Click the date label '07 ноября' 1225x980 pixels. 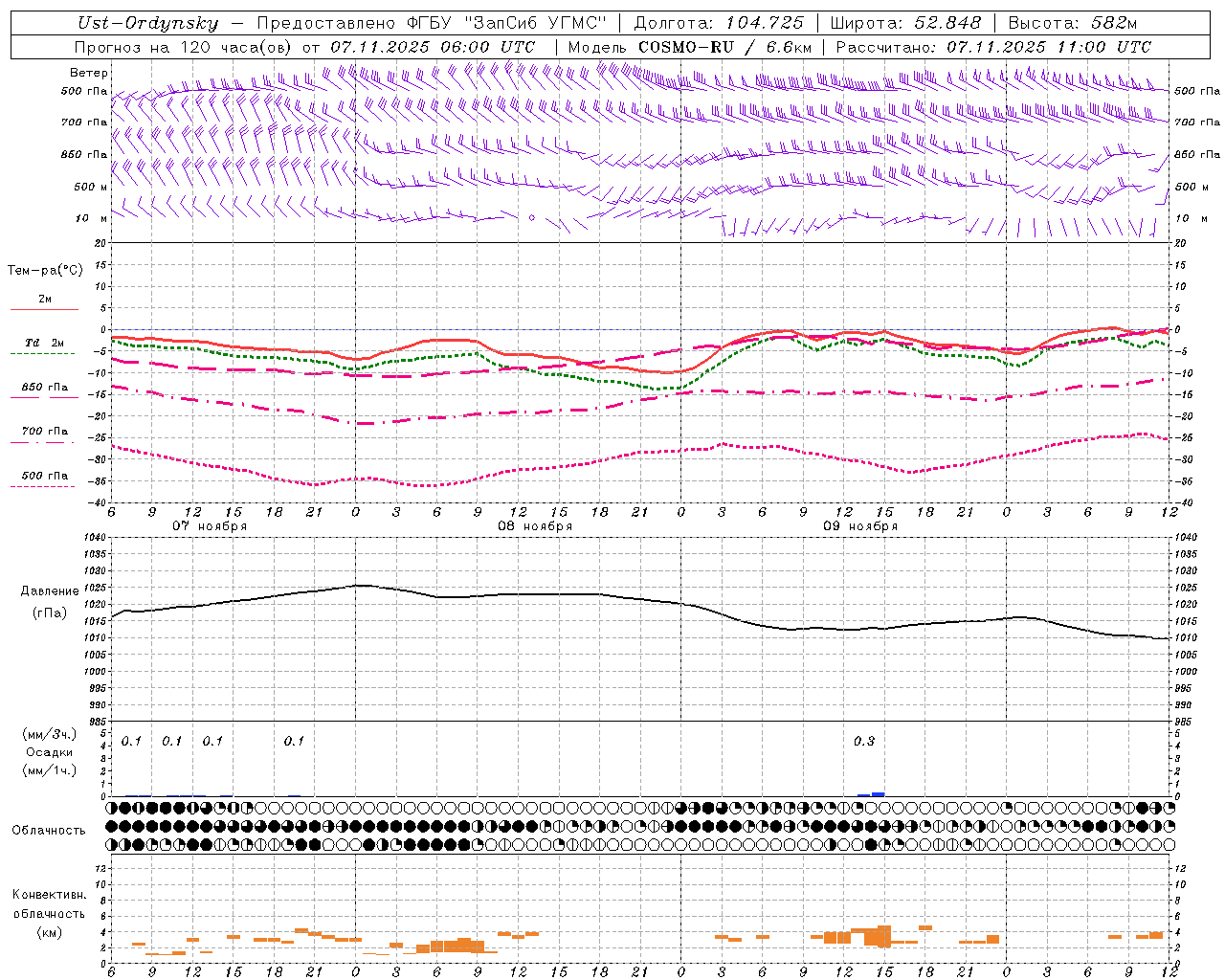(210, 526)
